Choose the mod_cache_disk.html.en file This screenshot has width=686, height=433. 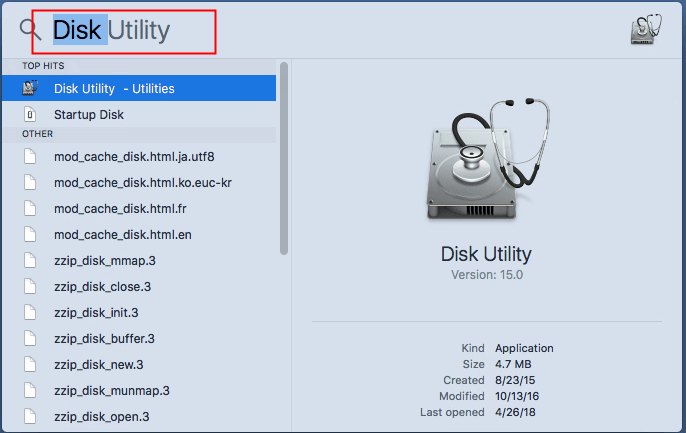(139, 234)
